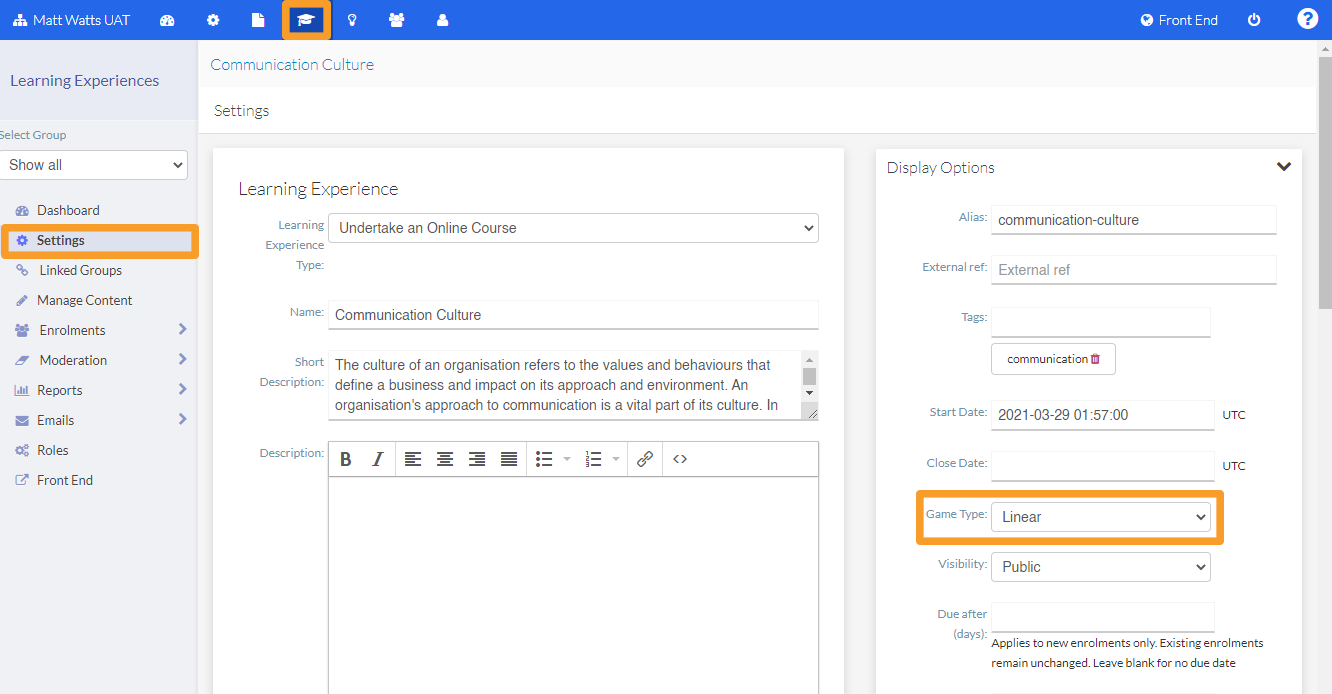Click the Communication Culture breadcrumb link
The image size is (1332, 694).
tap(292, 64)
